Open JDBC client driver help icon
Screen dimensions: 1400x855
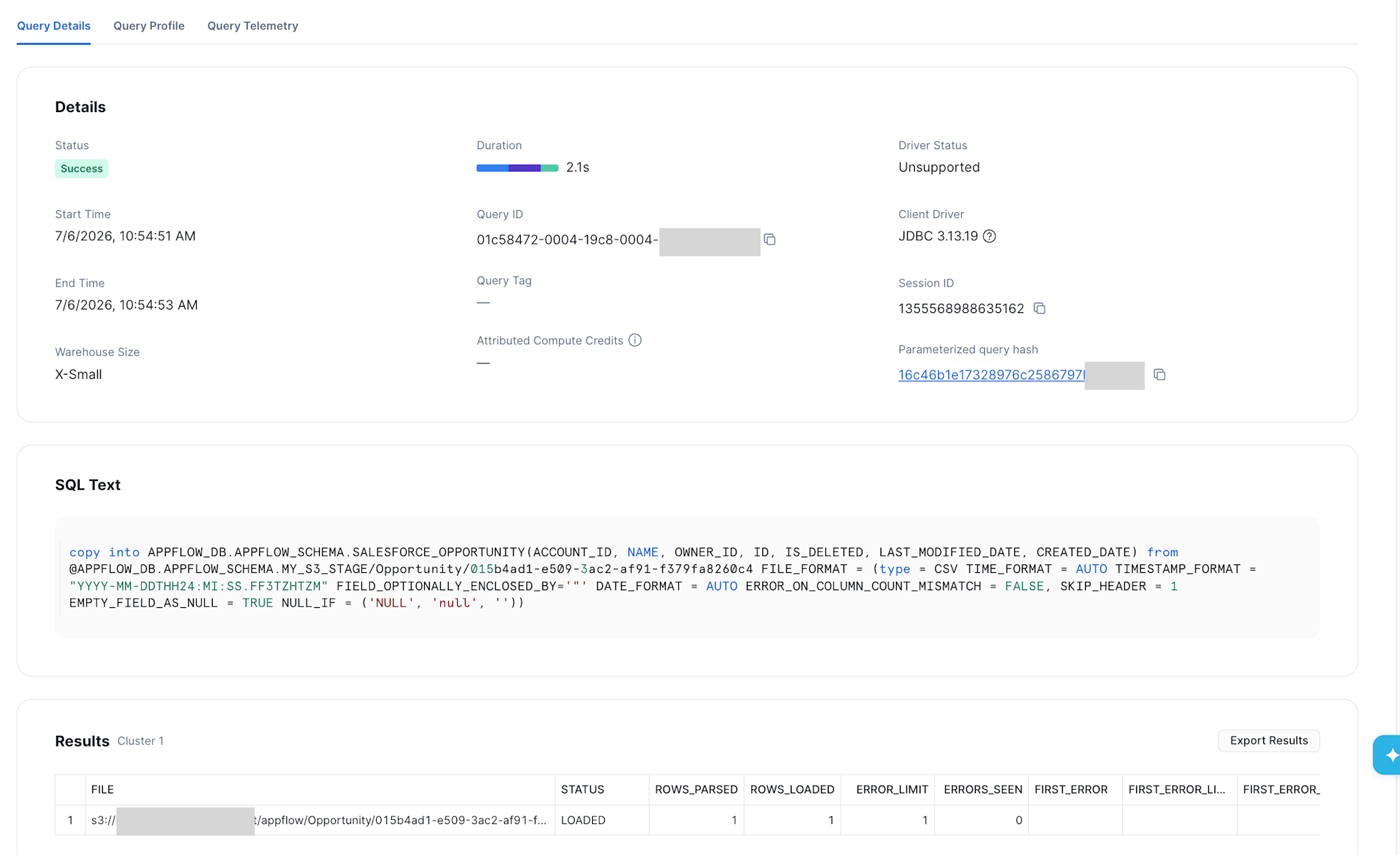click(x=989, y=236)
